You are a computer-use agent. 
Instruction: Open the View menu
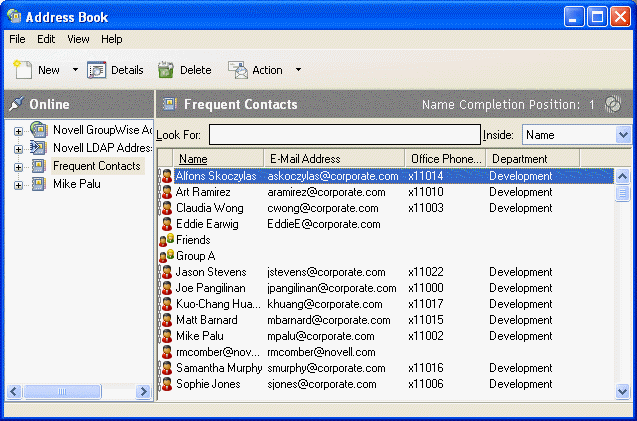point(78,39)
